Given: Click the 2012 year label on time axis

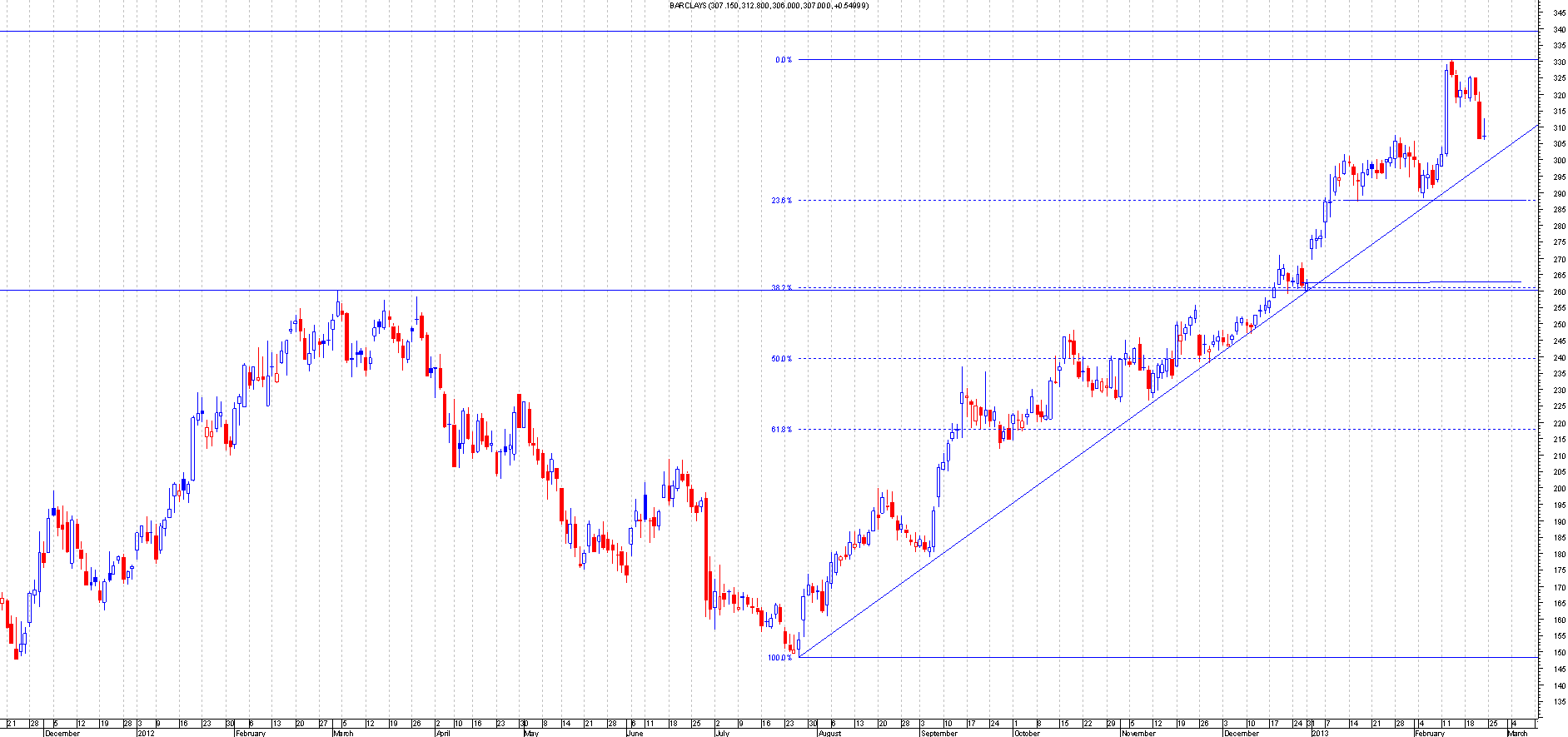Looking at the screenshot, I should tap(146, 734).
